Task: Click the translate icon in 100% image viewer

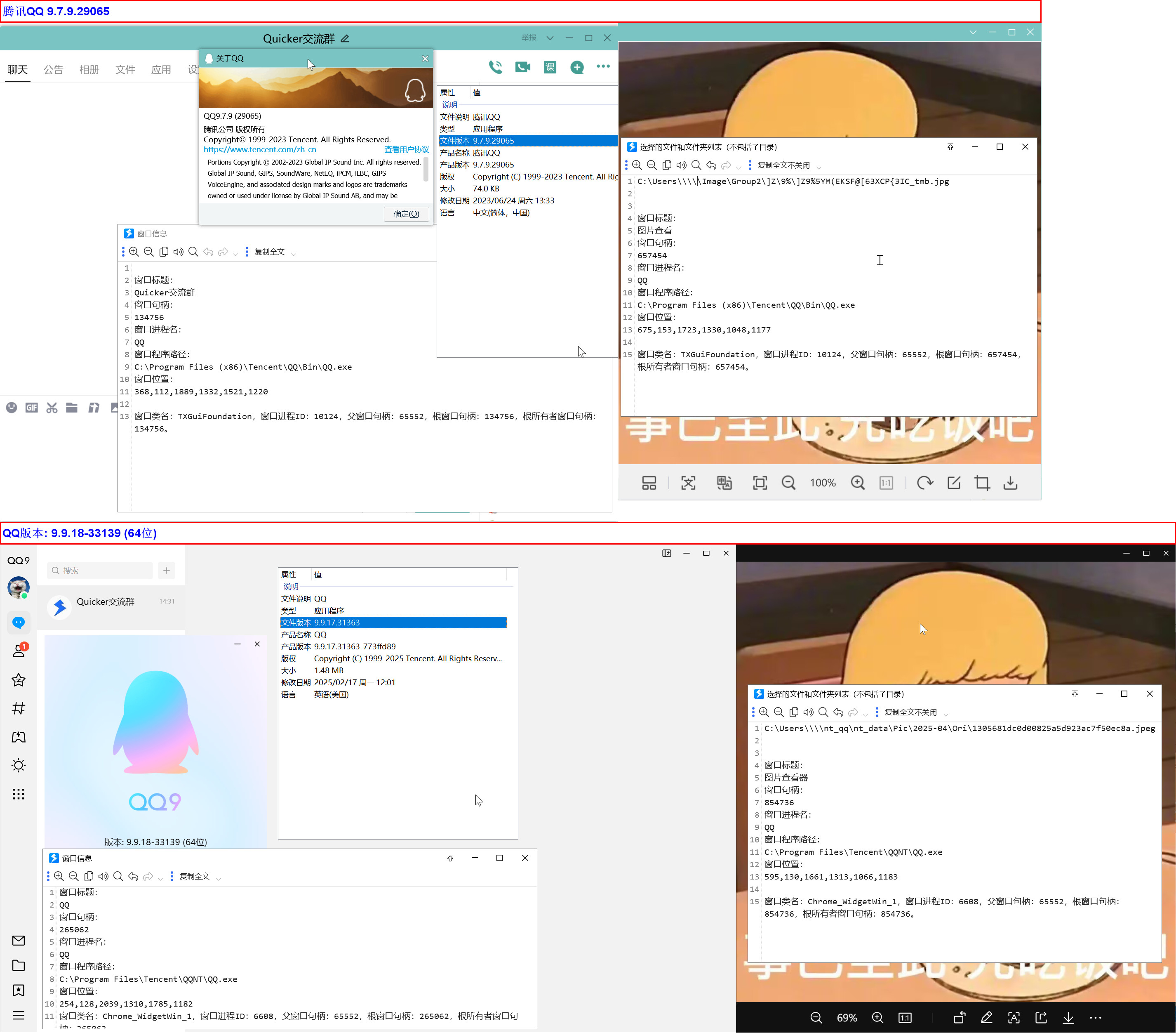Action: click(x=724, y=483)
